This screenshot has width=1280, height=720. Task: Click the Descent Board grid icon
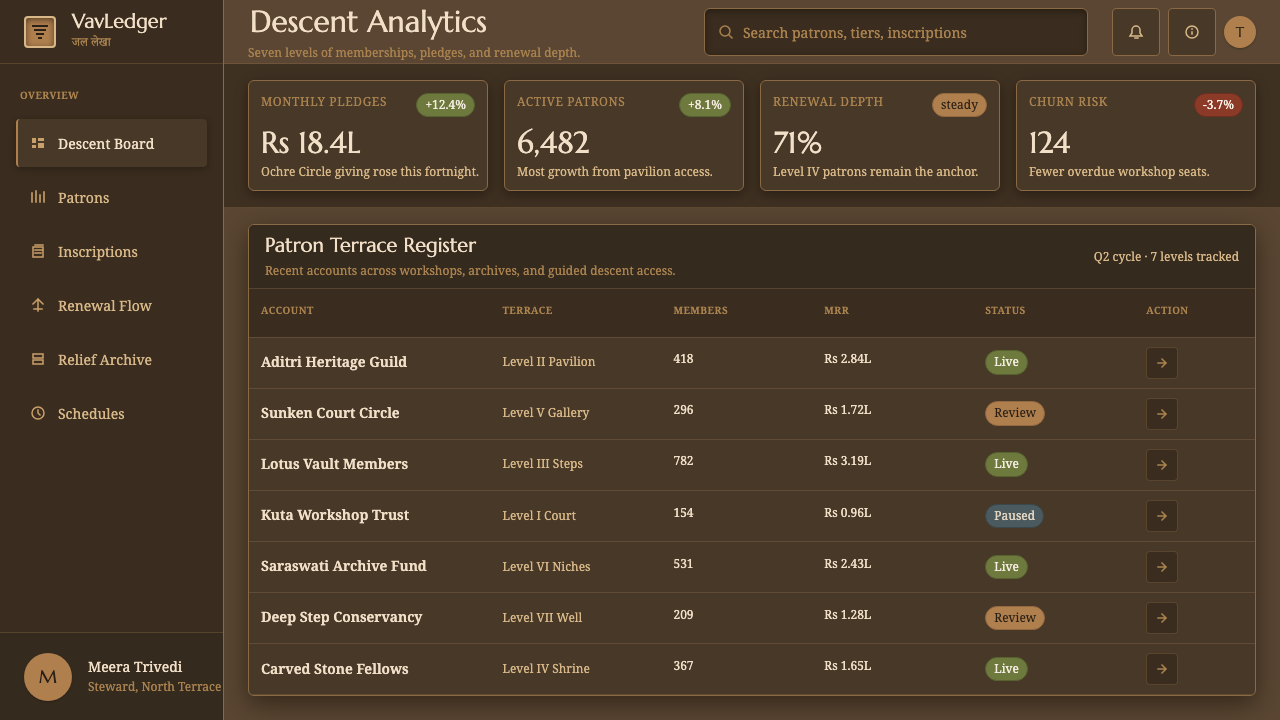point(38,143)
